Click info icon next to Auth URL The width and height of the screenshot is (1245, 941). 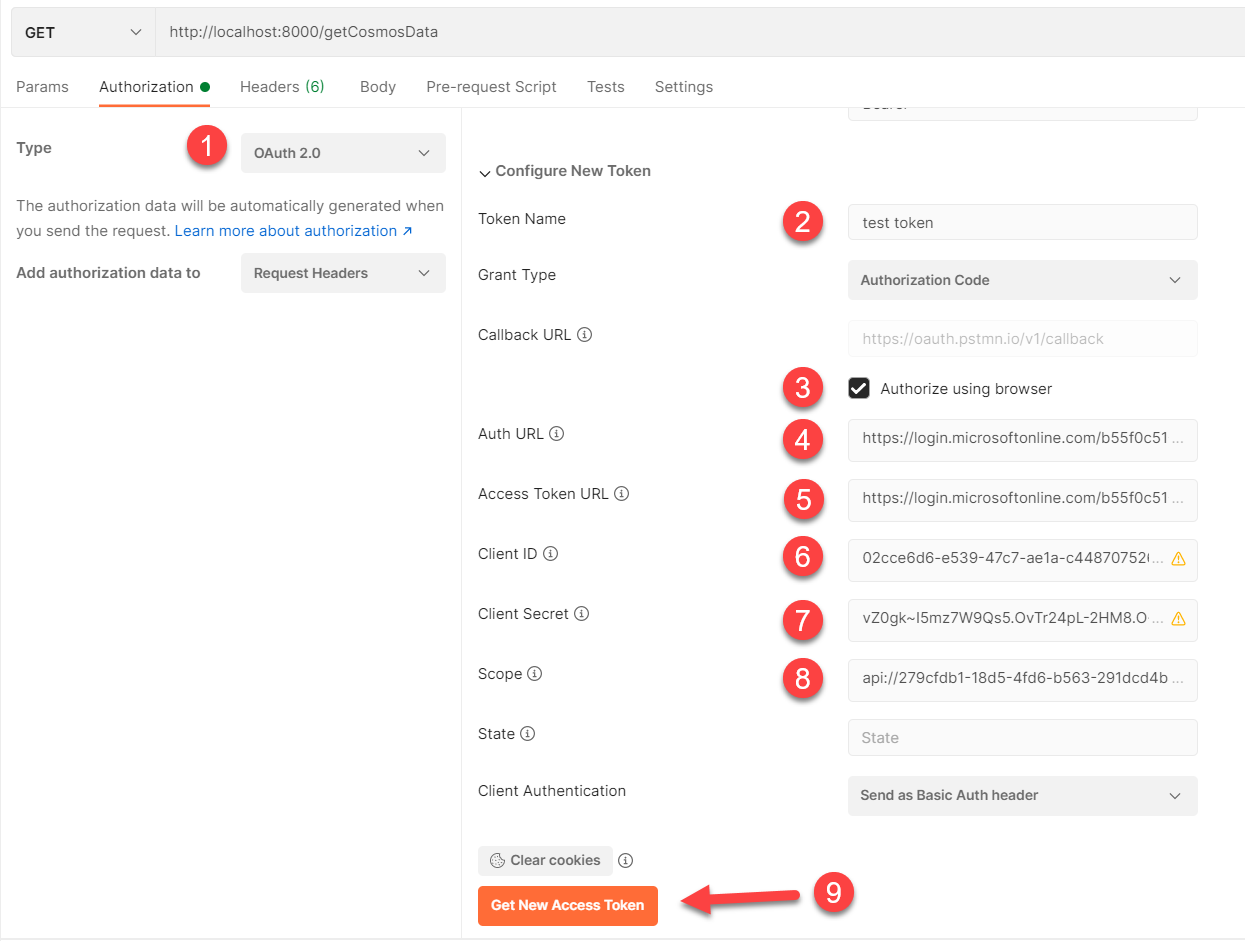(x=557, y=434)
